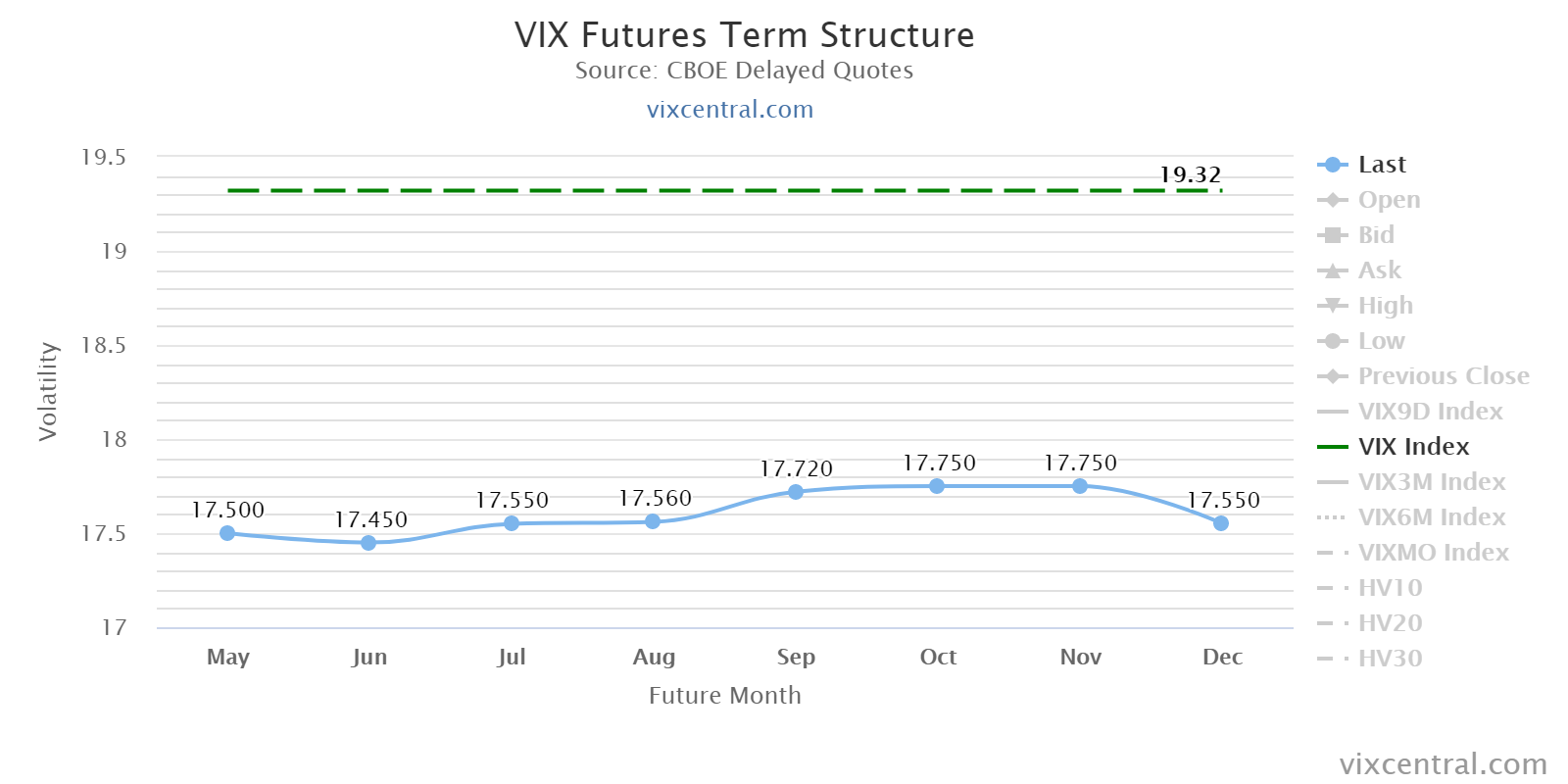This screenshot has height=784, width=1568.
Task: Click the vixcentral.com watermark at bottom right
Action: [x=1443, y=764]
